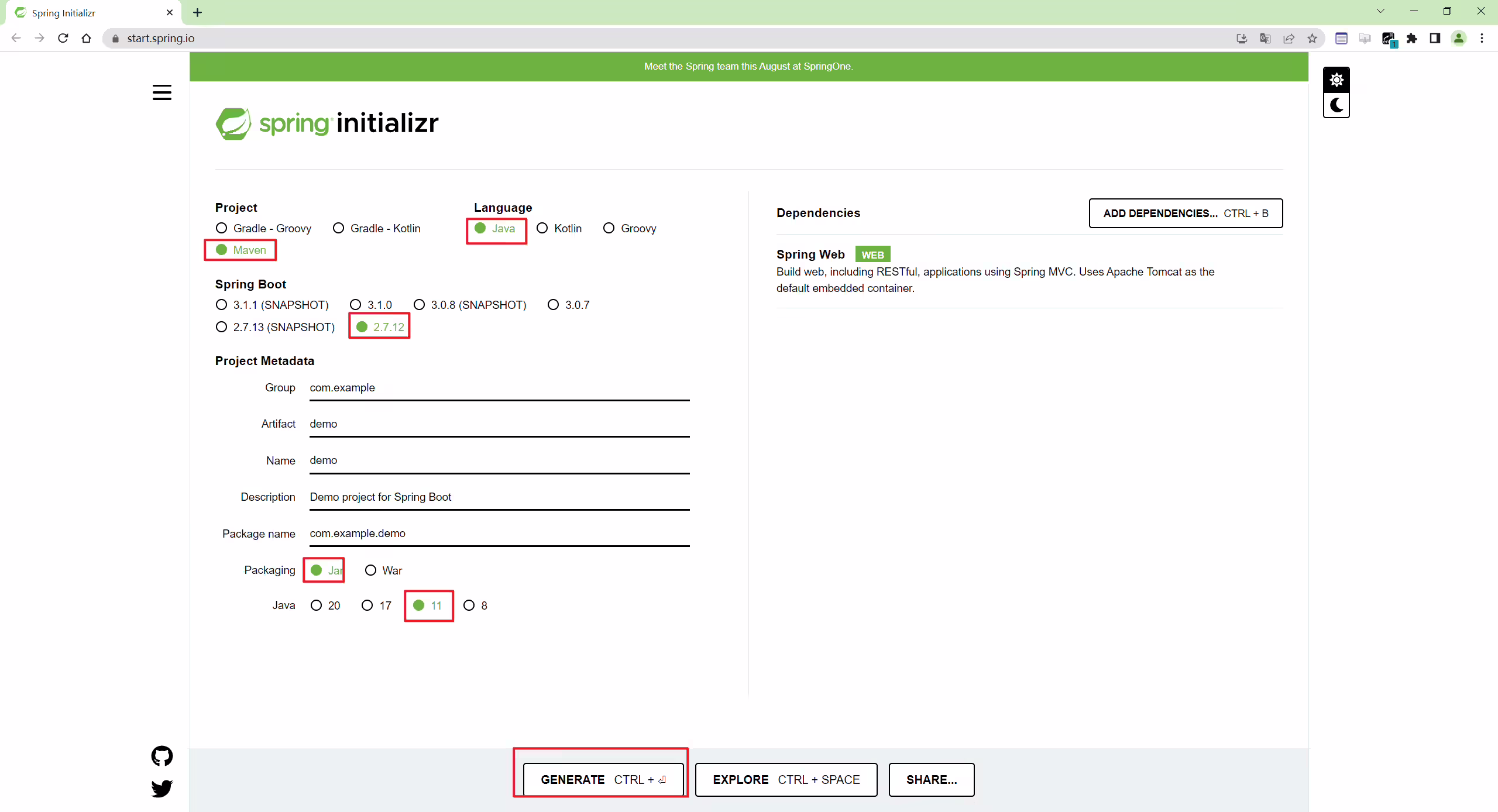
Task: Select Java version 17
Action: point(376,605)
